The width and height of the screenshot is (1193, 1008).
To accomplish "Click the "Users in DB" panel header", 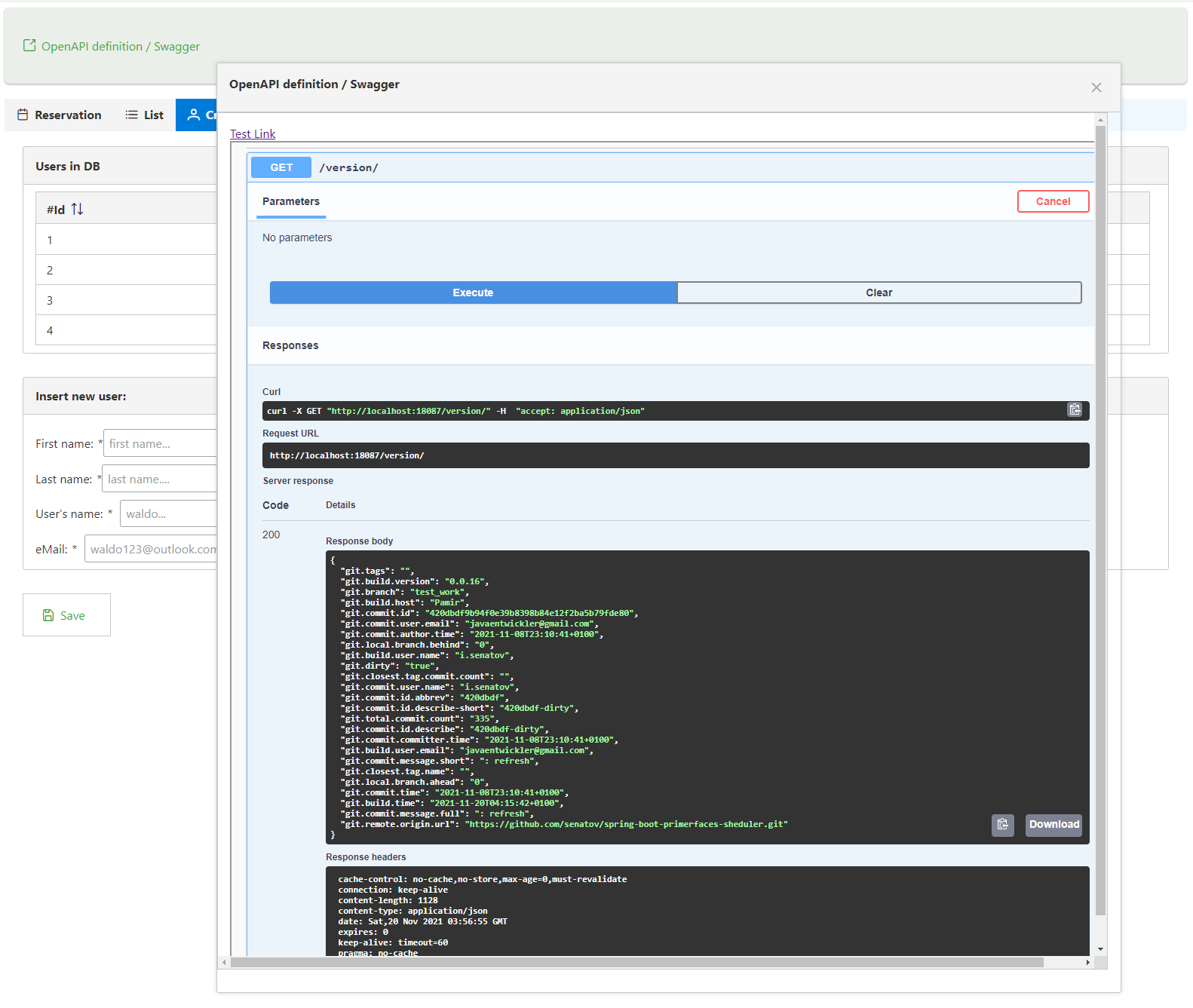I will [120, 166].
